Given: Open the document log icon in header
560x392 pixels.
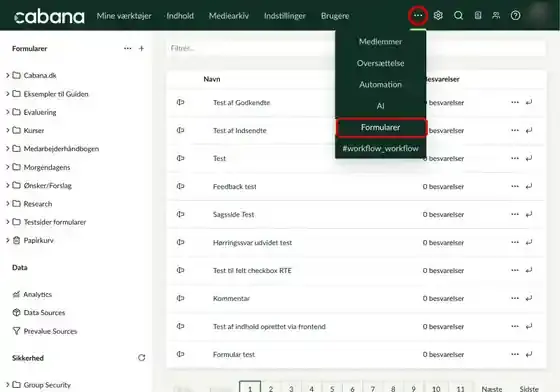Looking at the screenshot, I should click(478, 16).
